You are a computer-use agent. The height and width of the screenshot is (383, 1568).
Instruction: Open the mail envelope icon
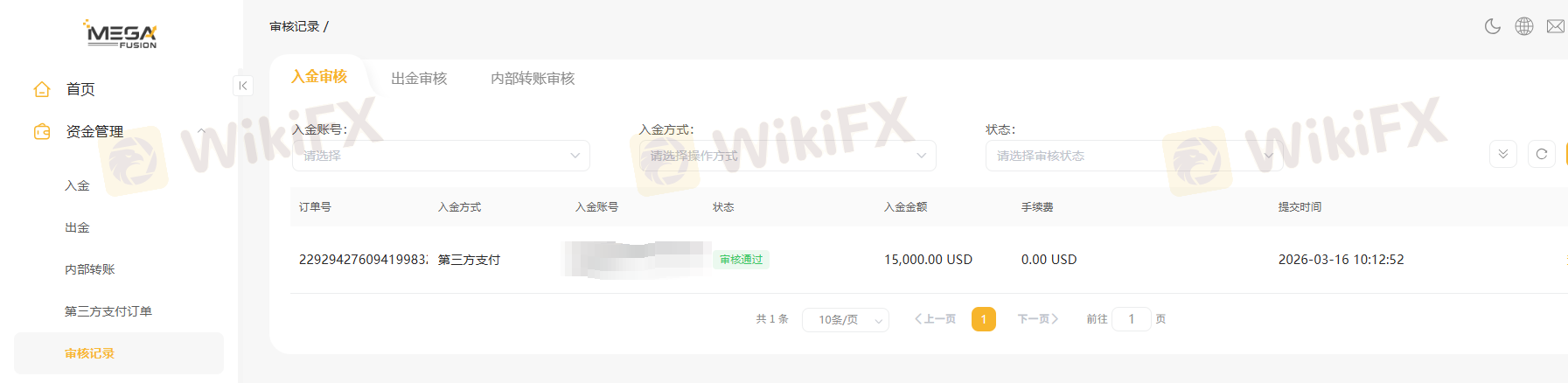(x=1556, y=26)
